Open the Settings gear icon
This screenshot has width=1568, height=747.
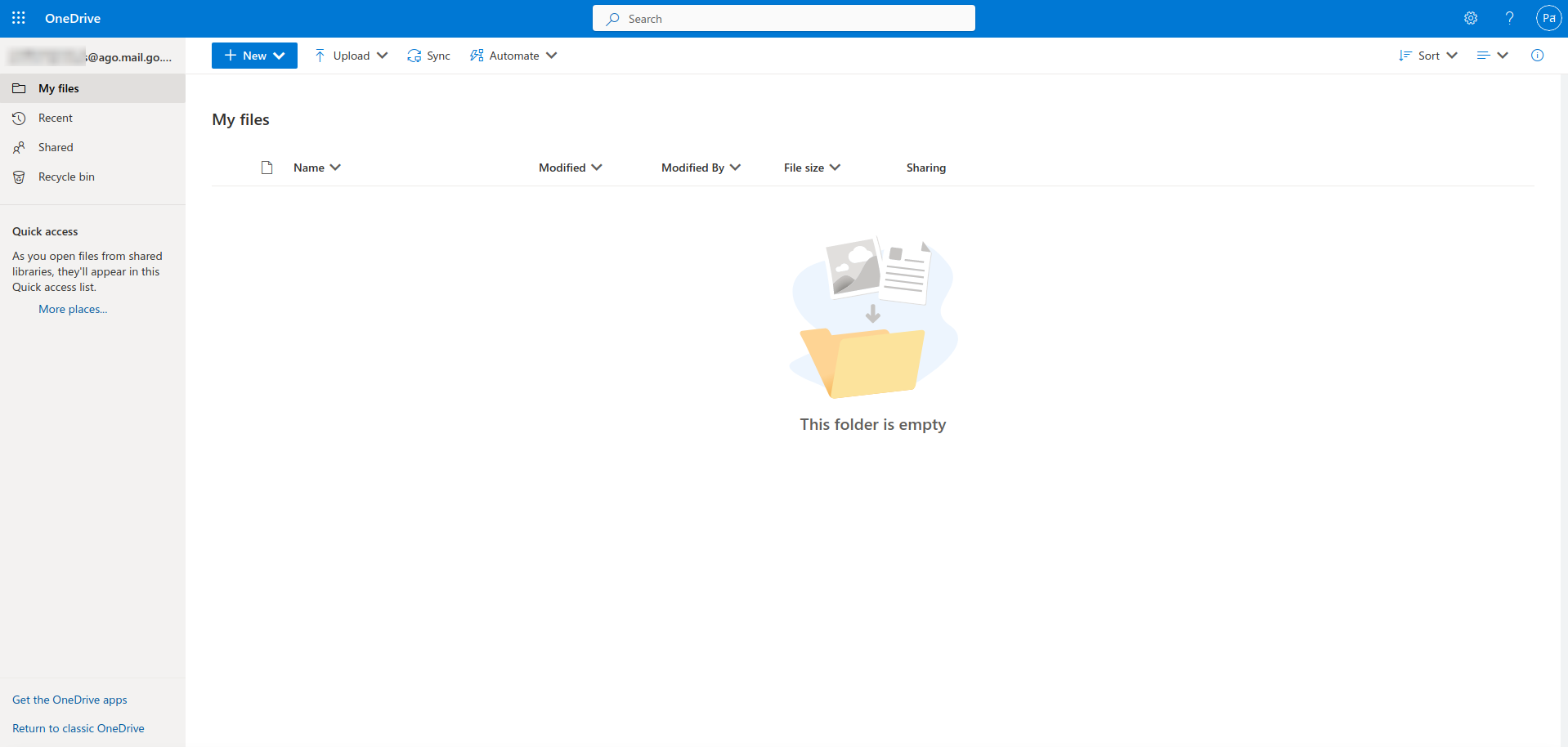(1470, 18)
